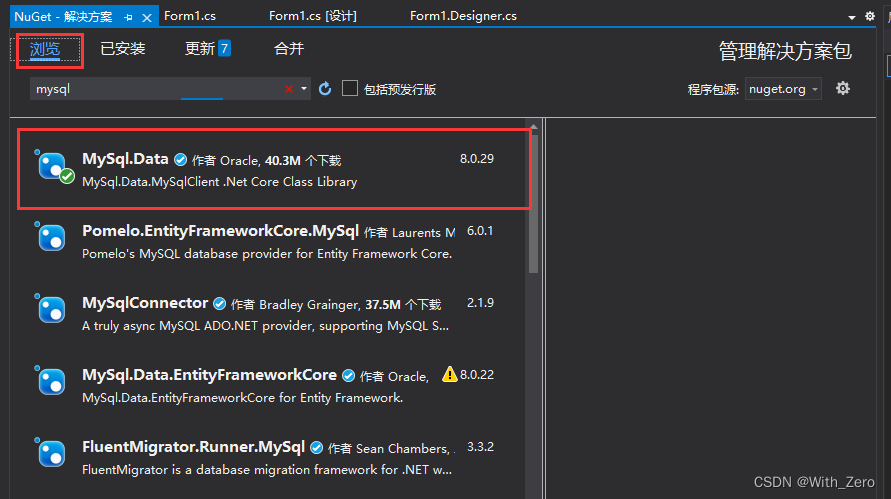This screenshot has width=891, height=499.
Task: Close the NuGet solution tab
Action: [147, 18]
